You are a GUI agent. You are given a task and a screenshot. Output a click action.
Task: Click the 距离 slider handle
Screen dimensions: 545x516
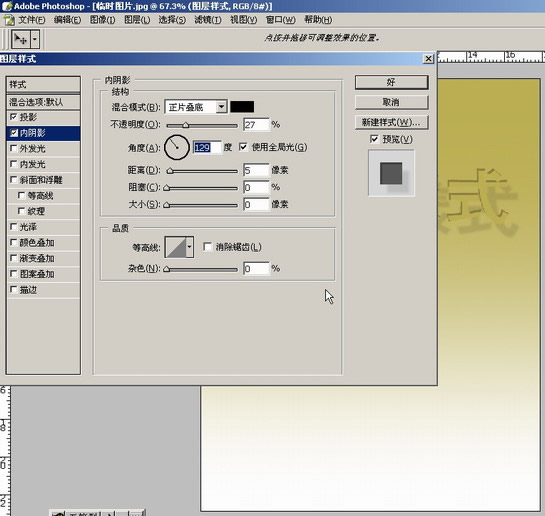click(170, 171)
